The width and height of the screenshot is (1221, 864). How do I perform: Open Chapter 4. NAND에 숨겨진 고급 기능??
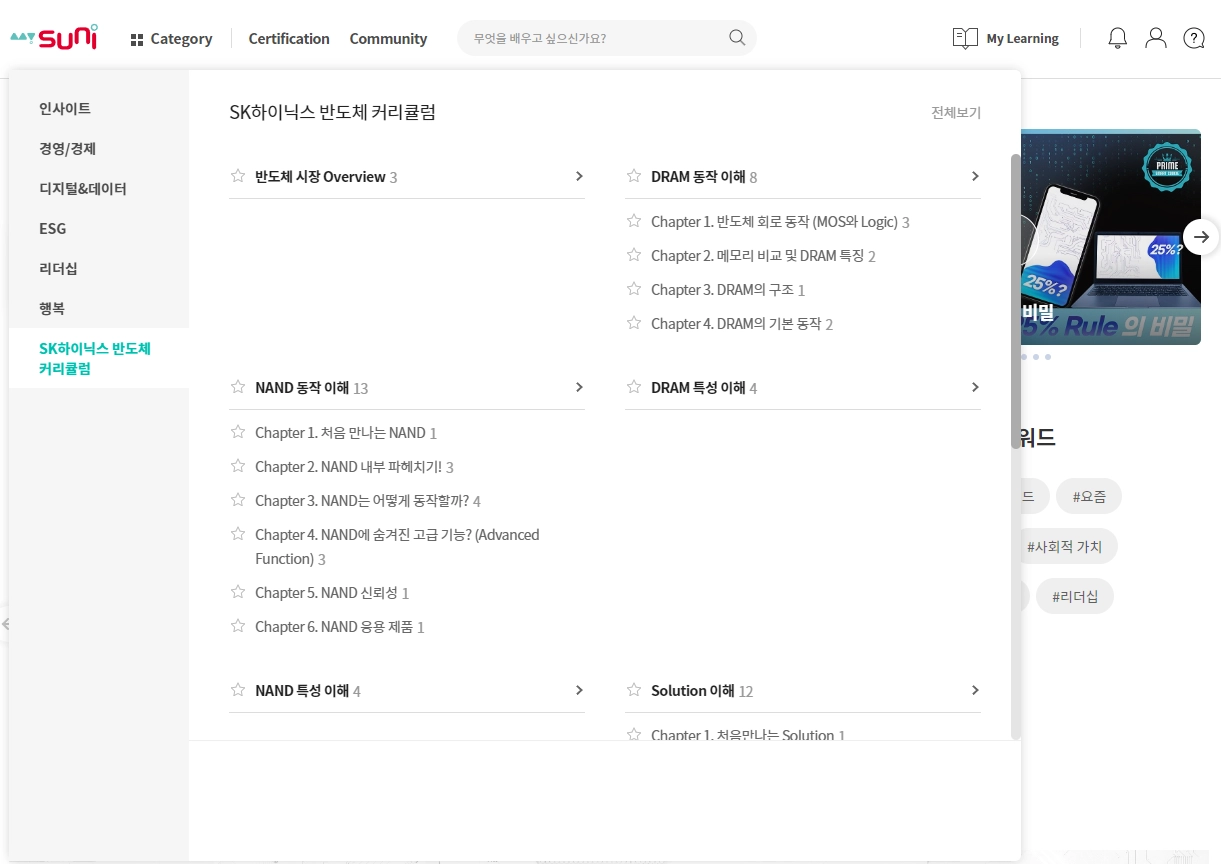tap(397, 547)
